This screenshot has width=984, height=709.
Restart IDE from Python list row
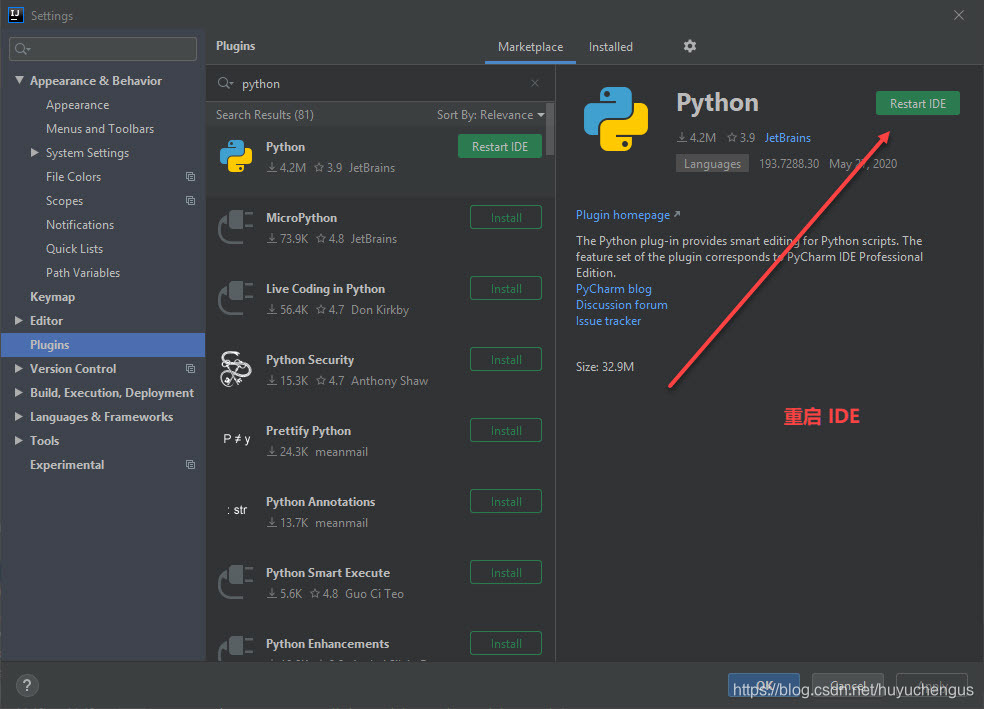(500, 147)
